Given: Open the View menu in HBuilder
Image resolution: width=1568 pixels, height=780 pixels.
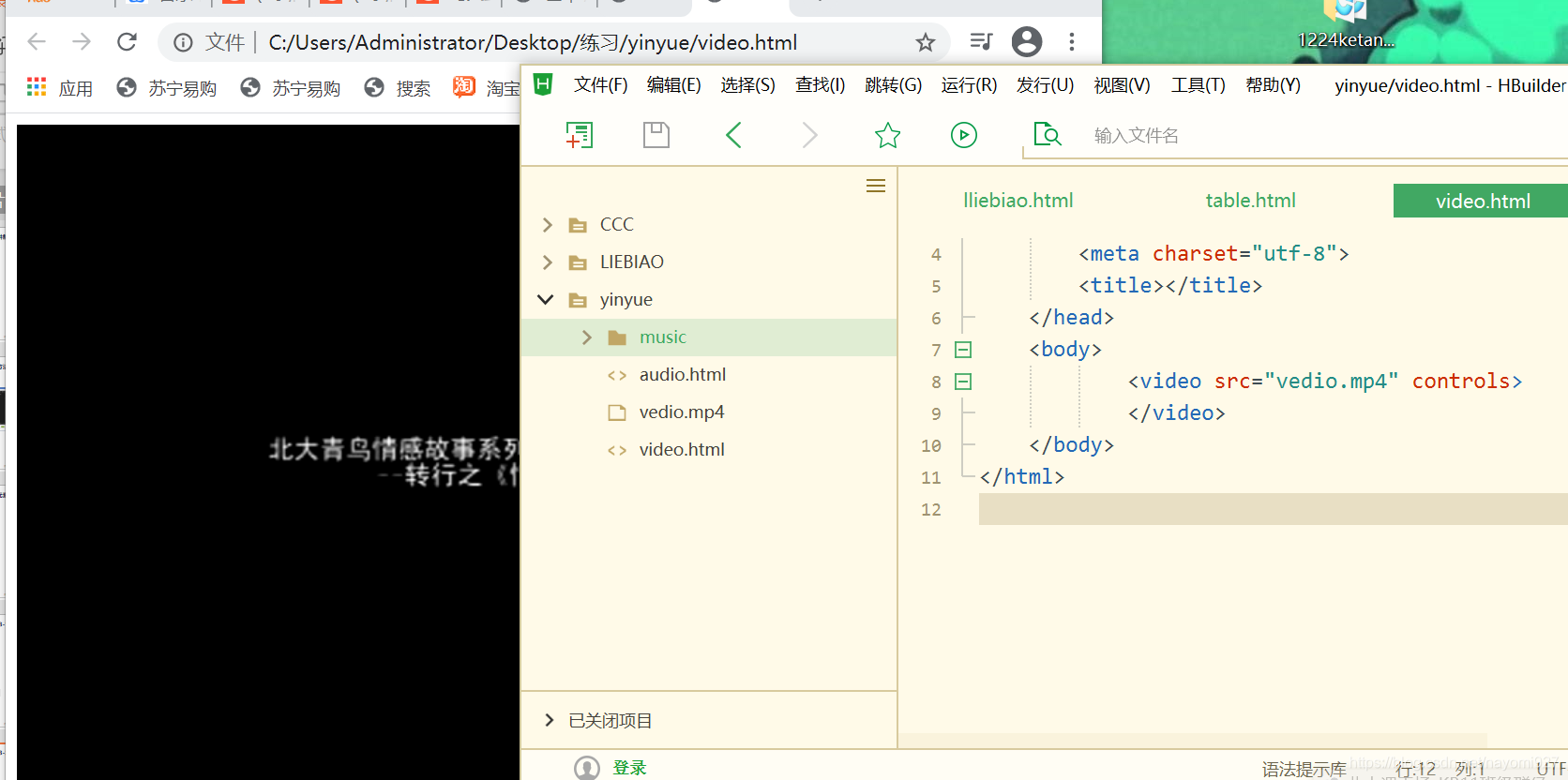Looking at the screenshot, I should (x=1122, y=85).
